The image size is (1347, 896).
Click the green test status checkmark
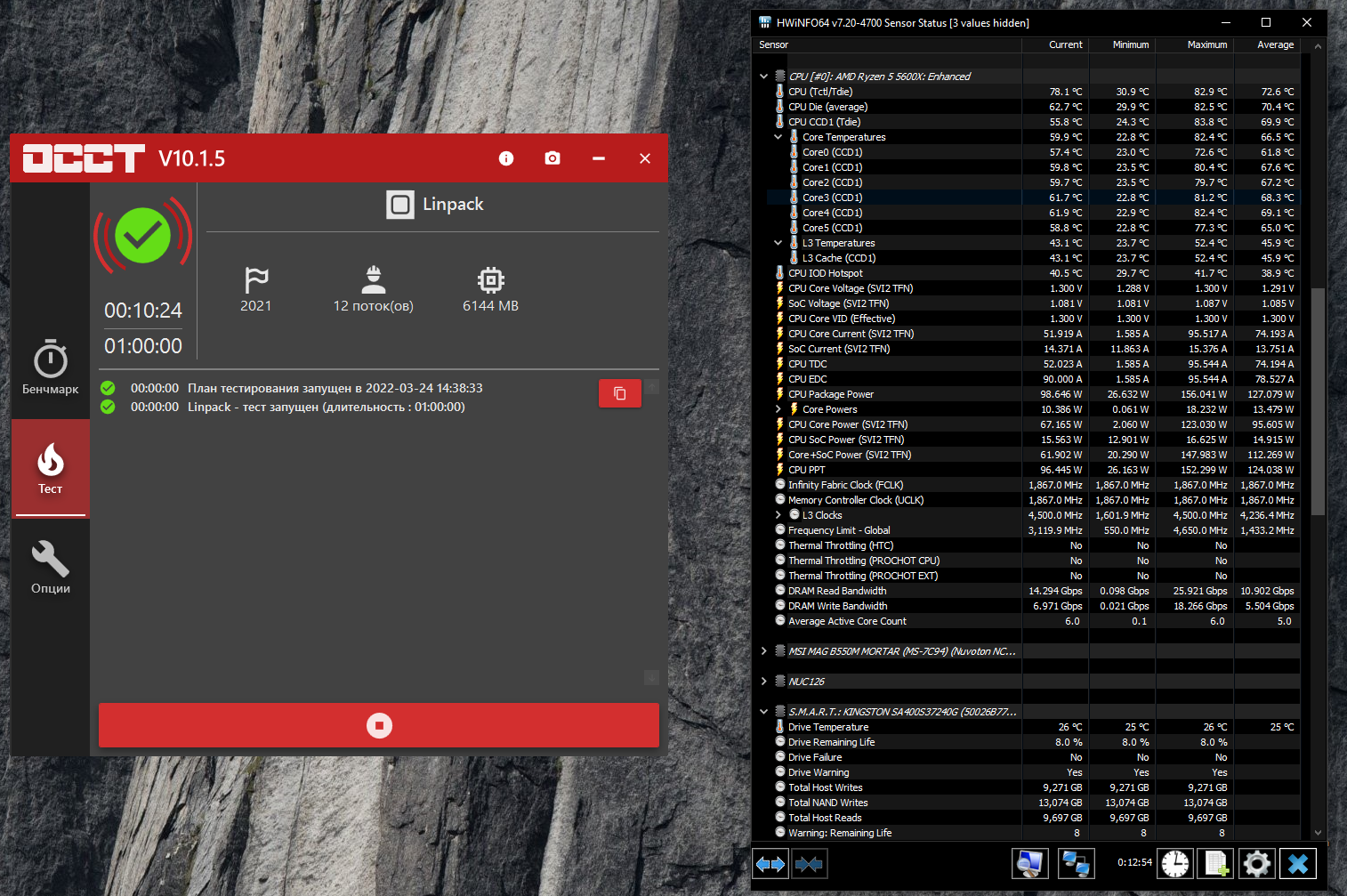143,235
